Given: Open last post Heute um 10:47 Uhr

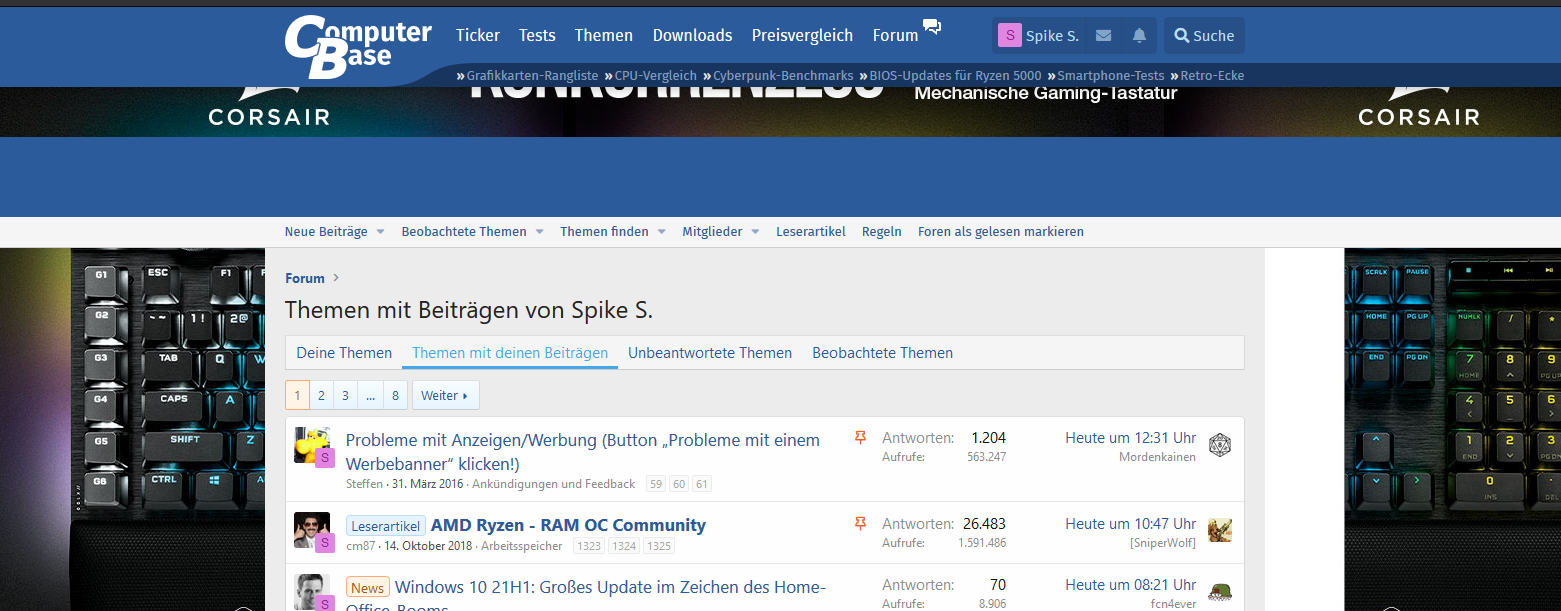Looking at the screenshot, I should pyautogui.click(x=1130, y=524).
